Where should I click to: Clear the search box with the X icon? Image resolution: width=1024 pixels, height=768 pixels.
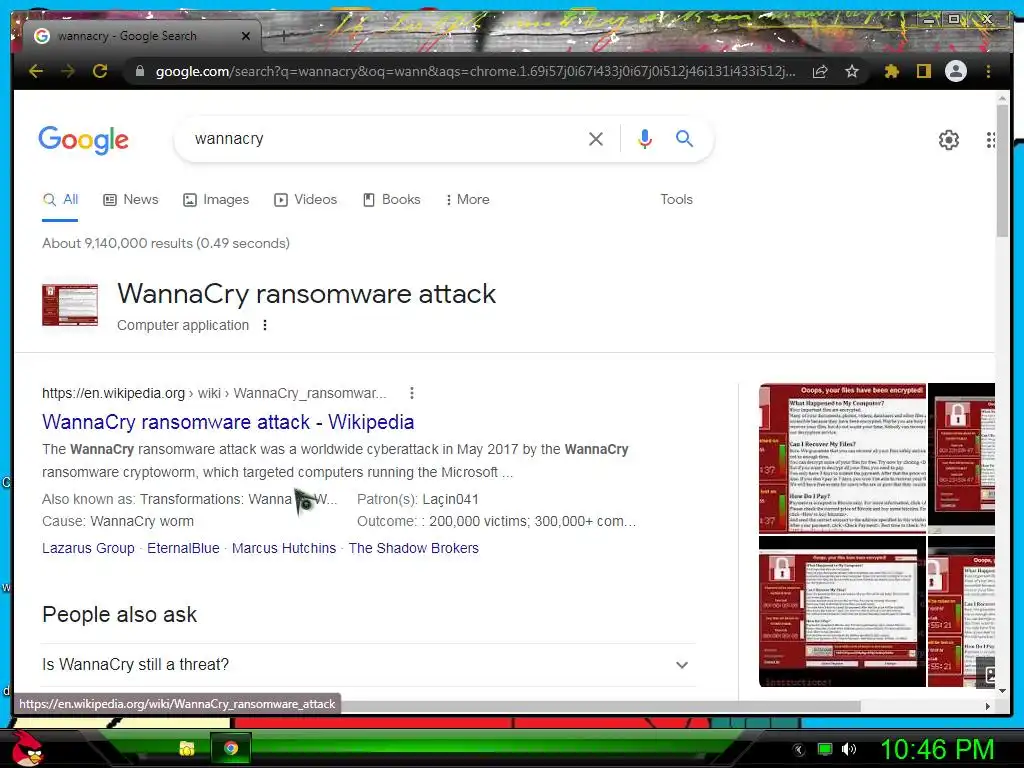[596, 138]
